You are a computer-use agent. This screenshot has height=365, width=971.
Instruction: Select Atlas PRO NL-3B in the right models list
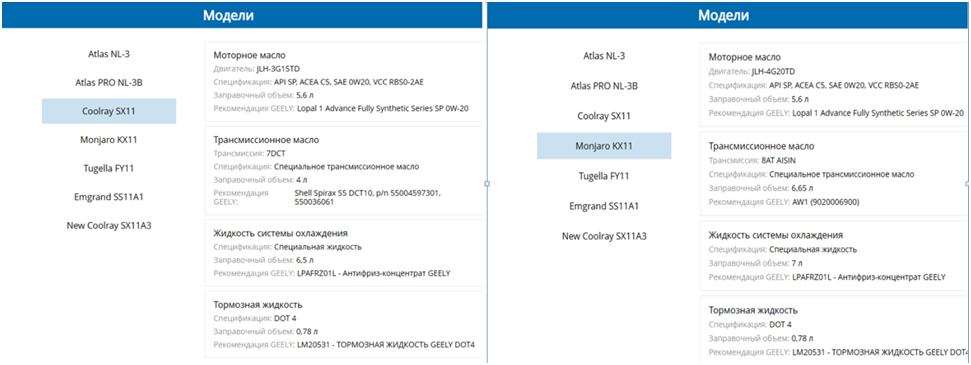coord(604,86)
